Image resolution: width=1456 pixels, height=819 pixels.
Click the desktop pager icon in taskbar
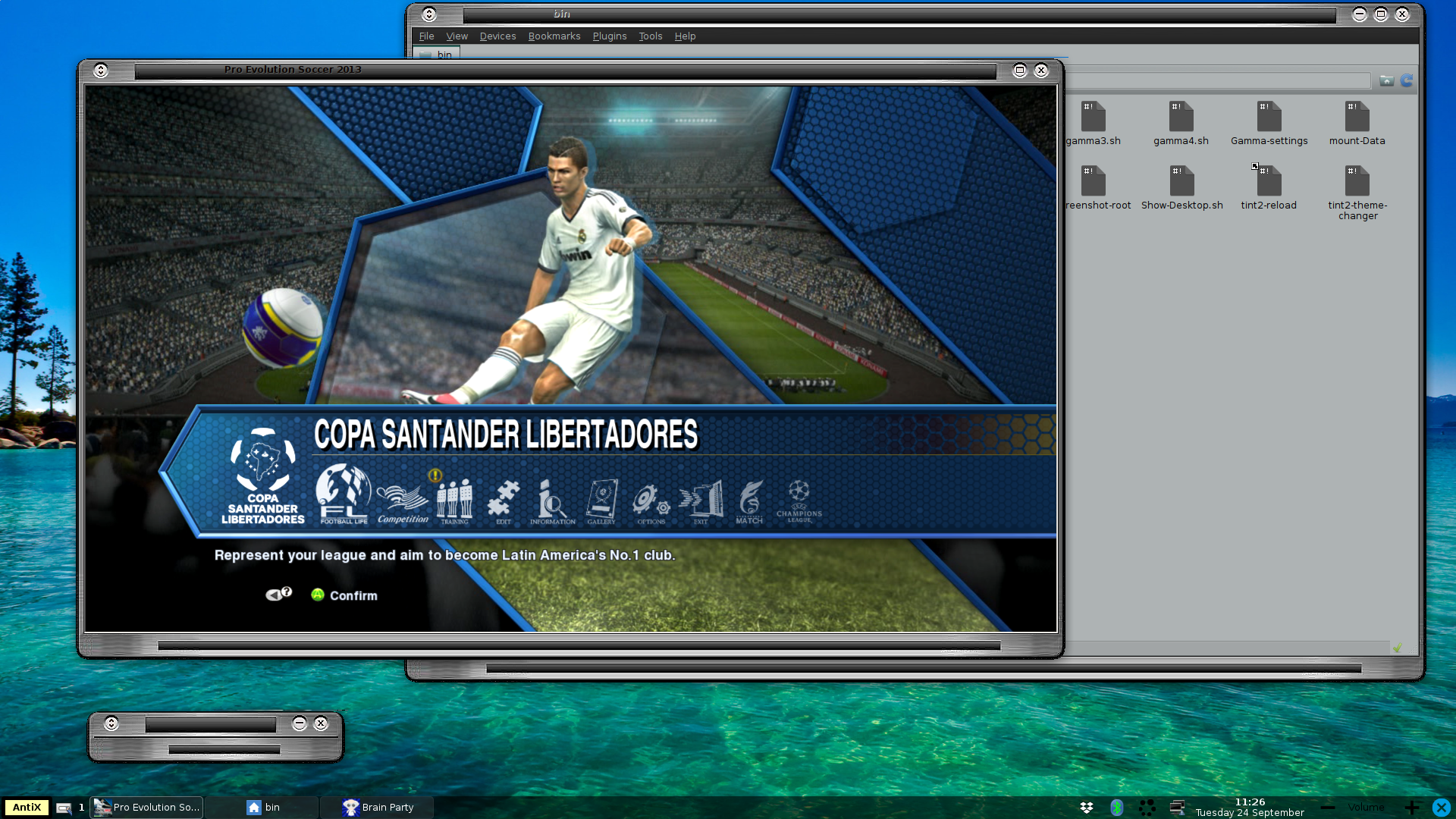tap(64, 808)
